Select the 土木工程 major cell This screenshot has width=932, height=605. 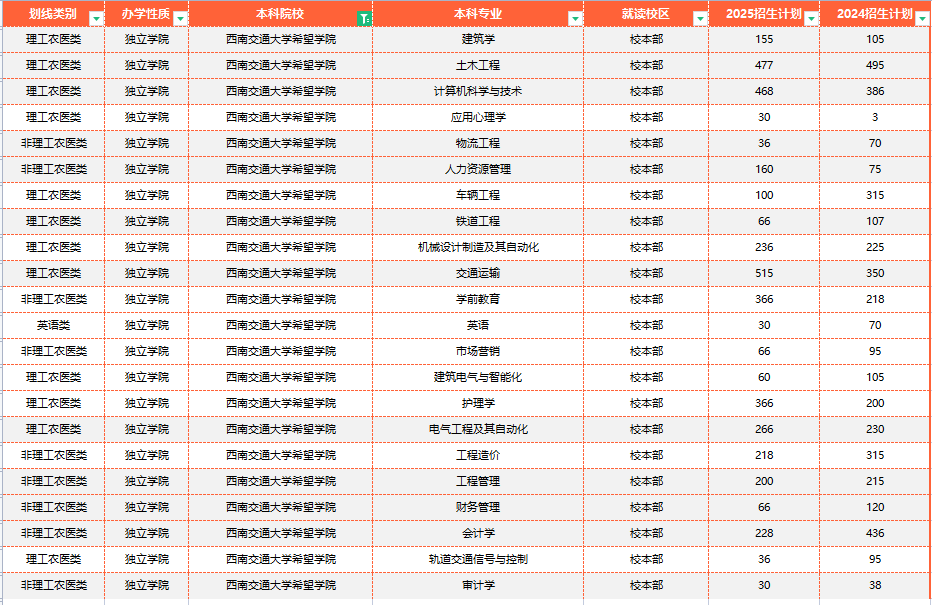pos(478,65)
